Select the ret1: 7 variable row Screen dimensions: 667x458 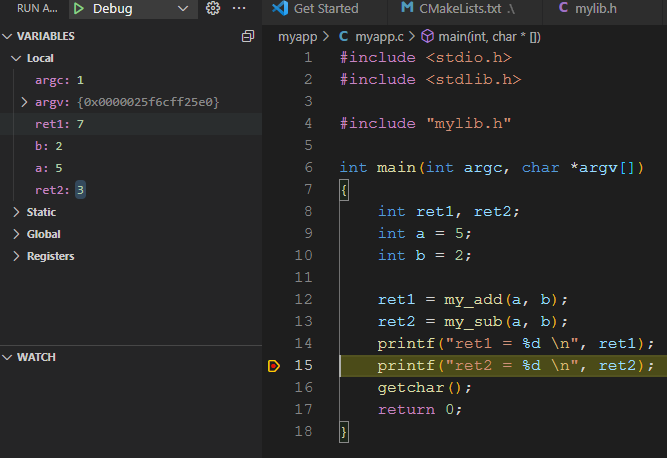point(131,124)
